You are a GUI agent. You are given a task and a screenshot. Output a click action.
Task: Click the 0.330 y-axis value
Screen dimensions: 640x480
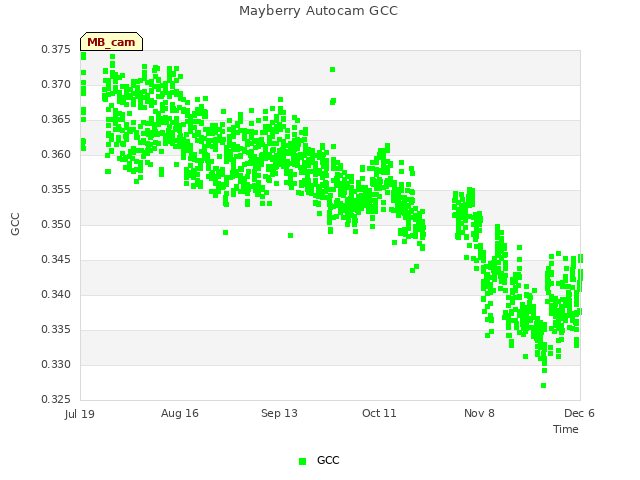[56, 364]
